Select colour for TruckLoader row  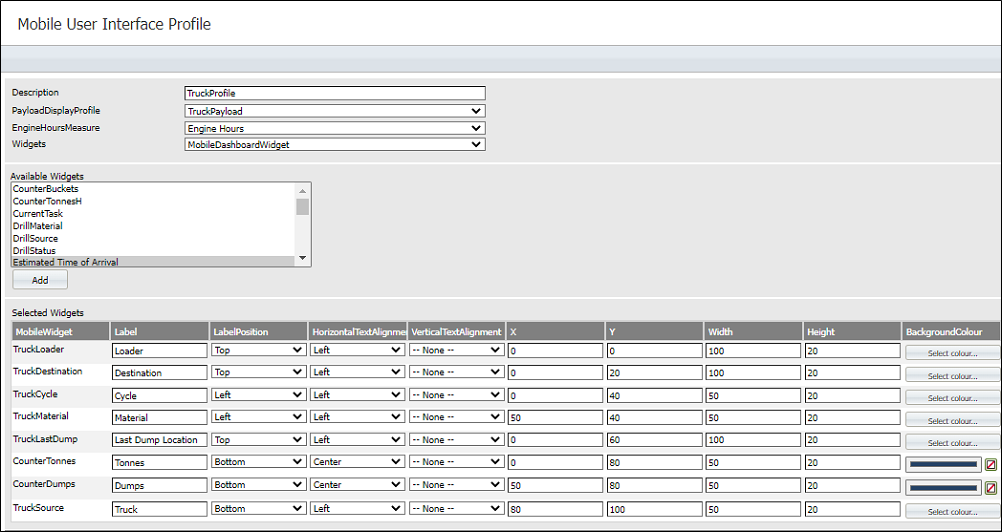(952, 353)
